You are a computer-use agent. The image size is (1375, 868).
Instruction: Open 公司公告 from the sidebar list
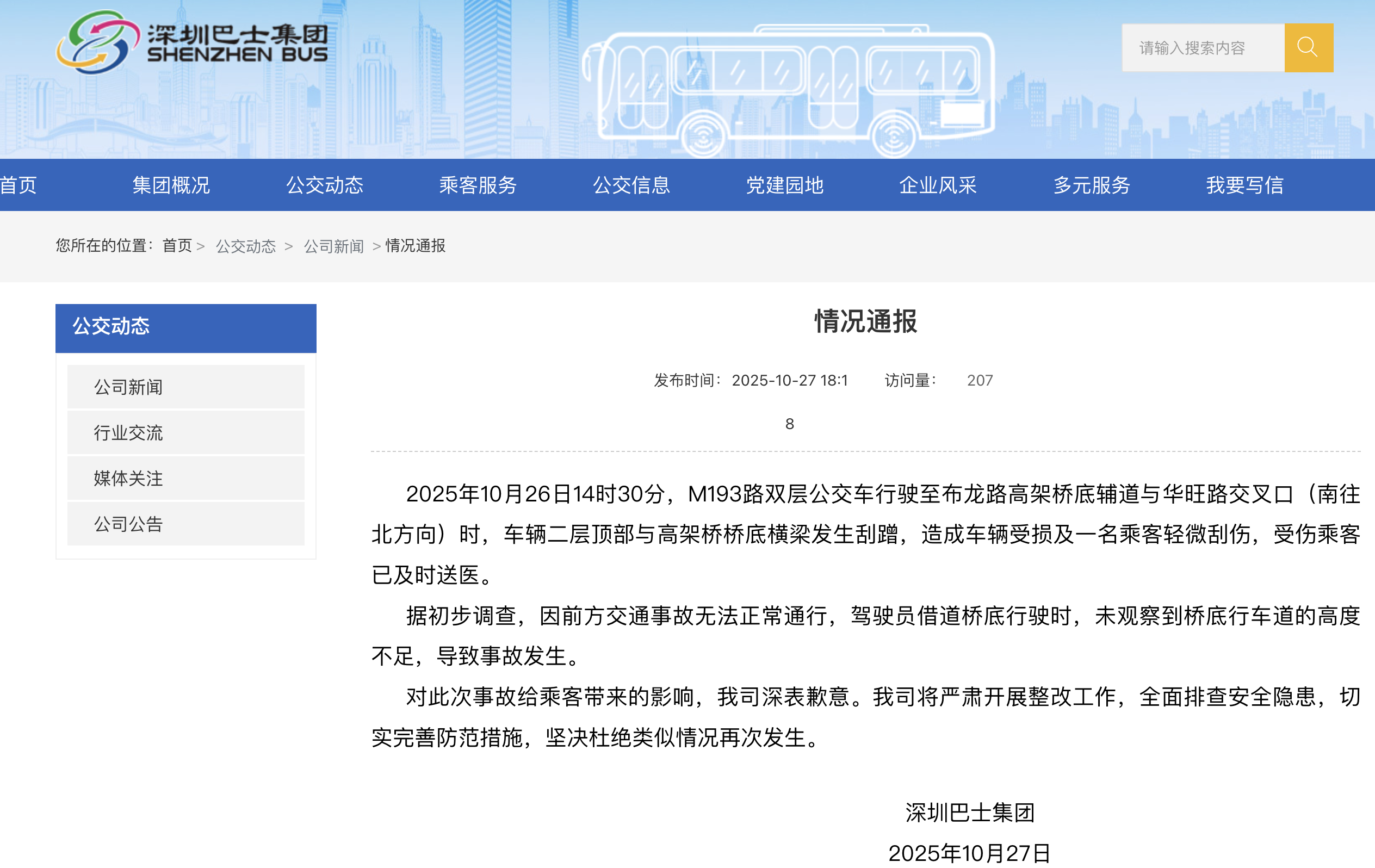point(128,524)
